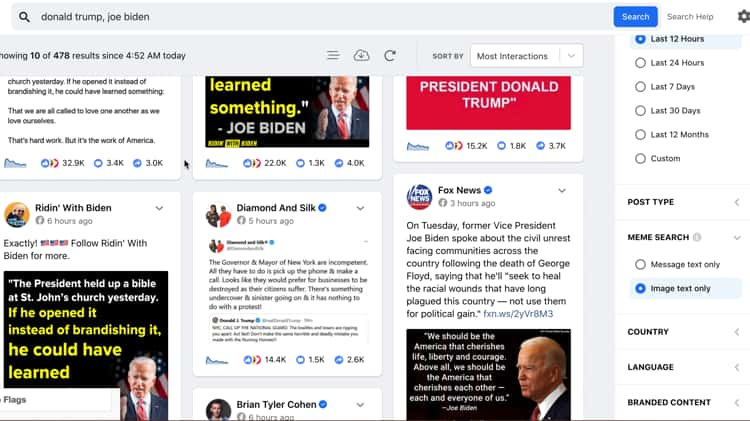Open Fox News page name link
The width and height of the screenshot is (750, 421).
[x=459, y=190]
